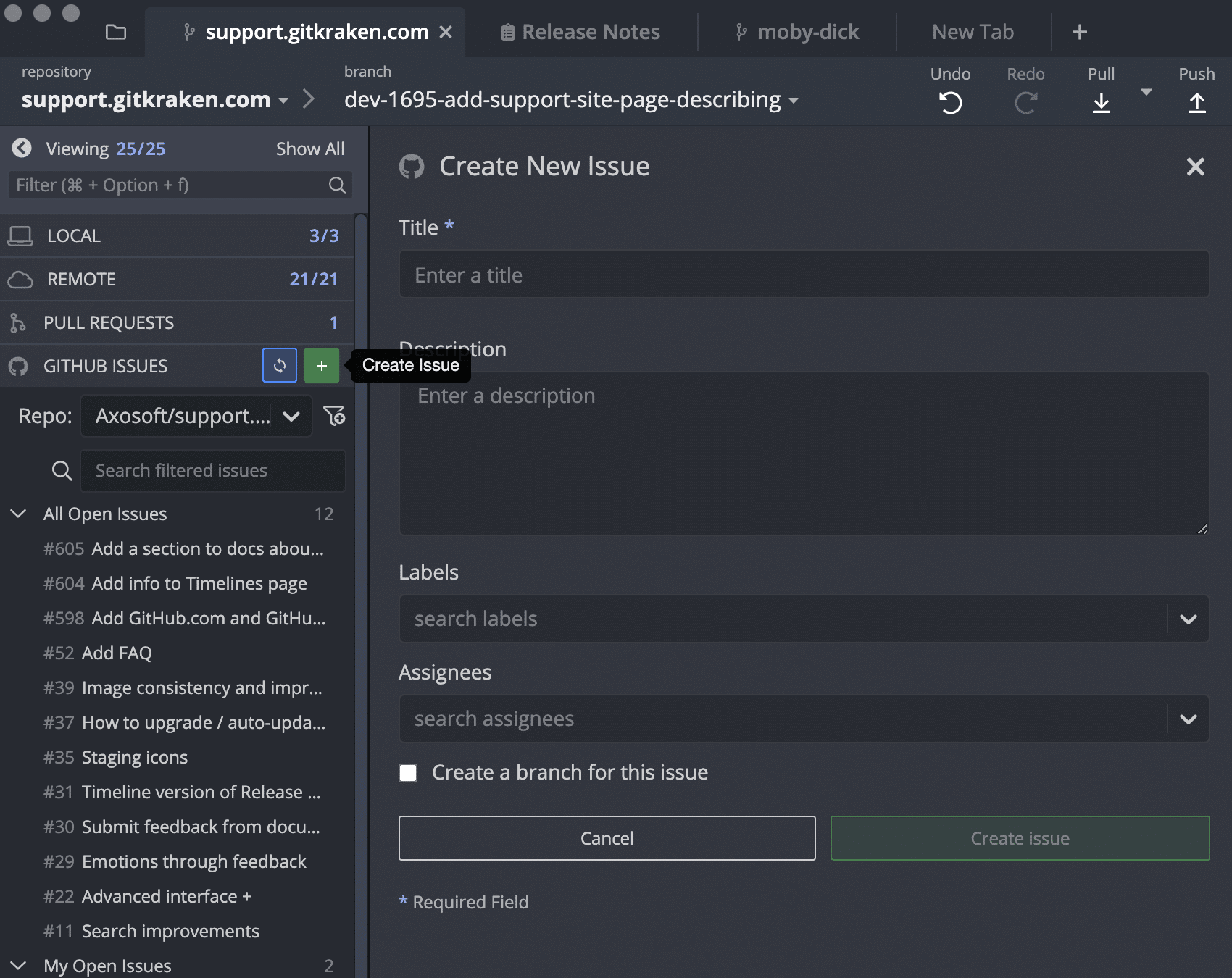Click the PULL REQUESTS branch icon
The width and height of the screenshot is (1232, 978).
pos(17,322)
